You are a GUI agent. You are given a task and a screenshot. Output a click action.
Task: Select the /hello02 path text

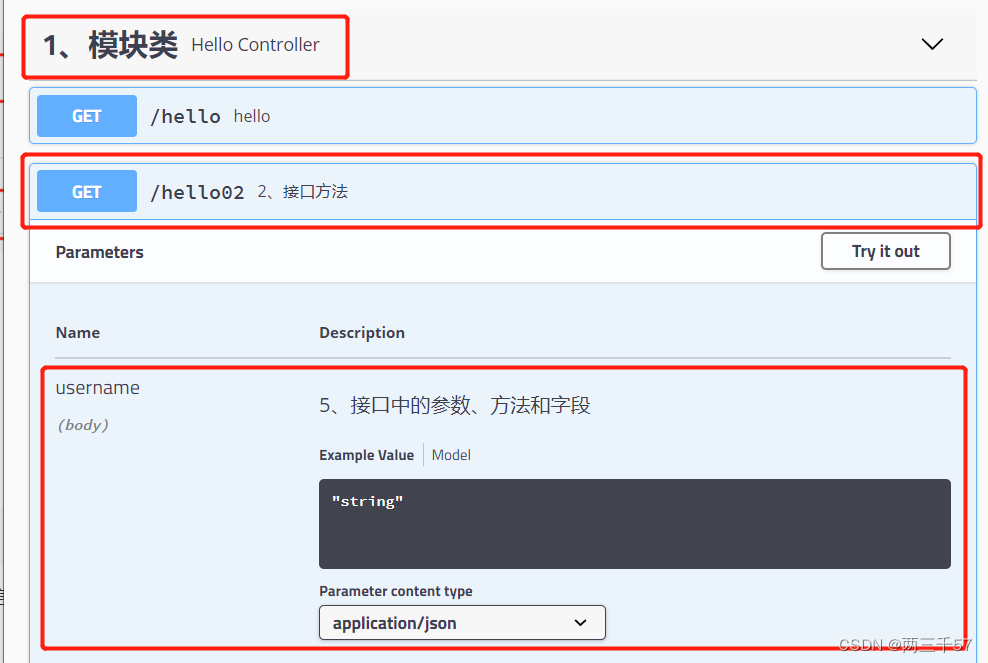click(x=197, y=192)
